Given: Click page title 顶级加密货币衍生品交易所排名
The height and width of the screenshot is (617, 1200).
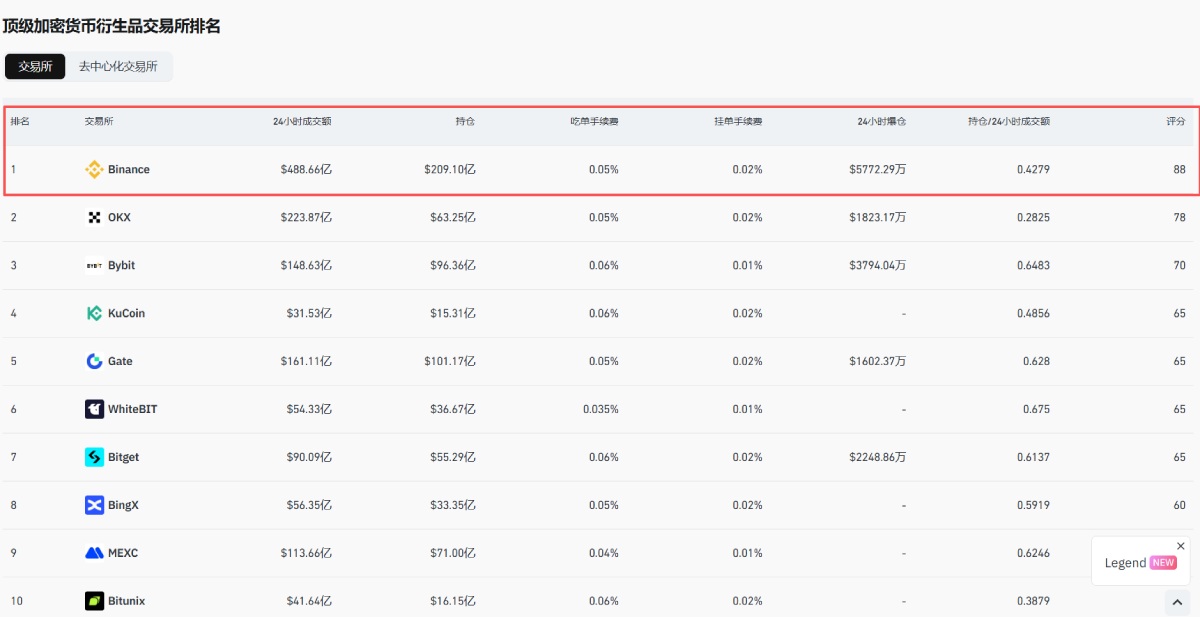Looking at the screenshot, I should [112, 27].
